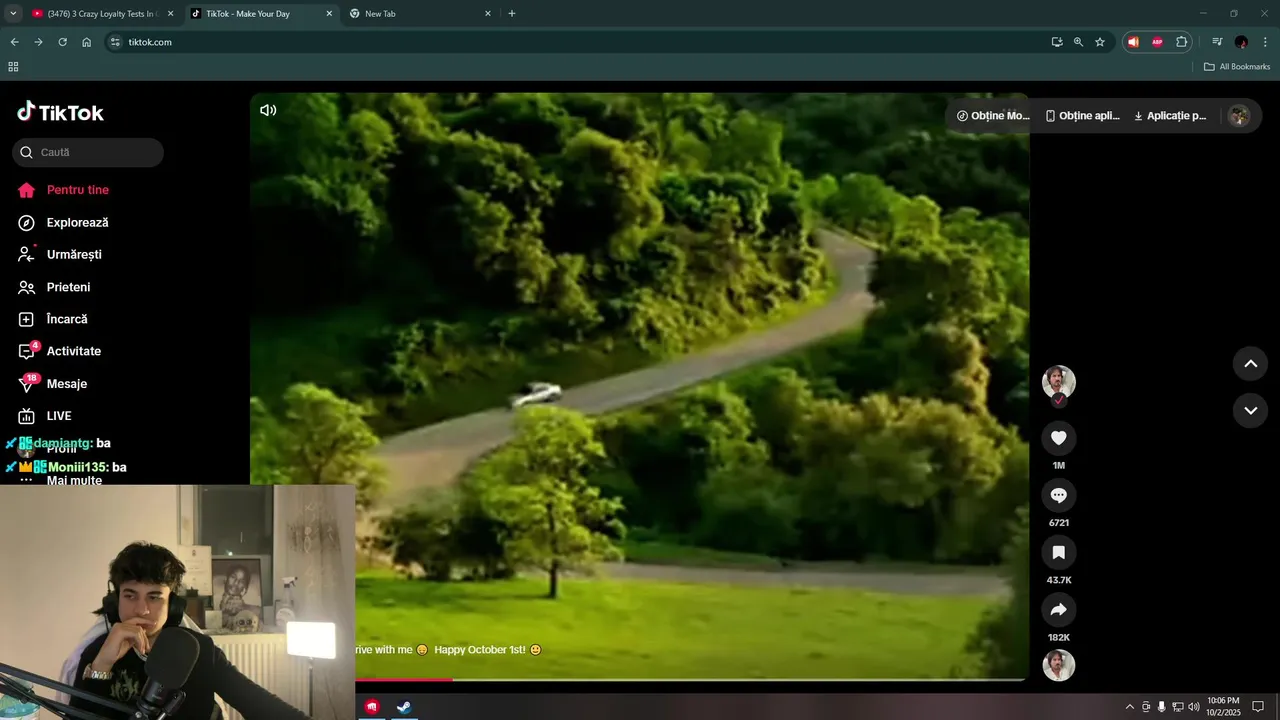Open the sound disc below the share button
The width and height of the screenshot is (1280, 720).
1059,665
